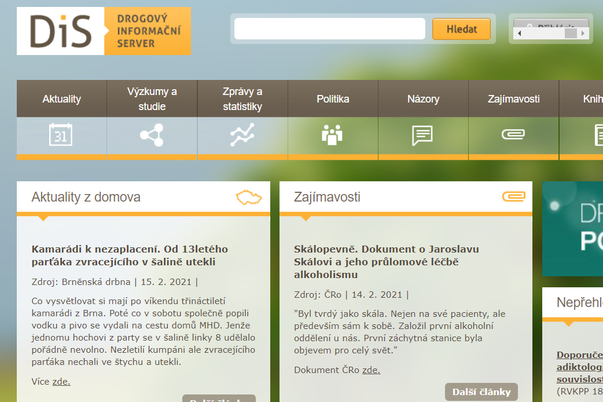Viewport: 603px width, 402px height.
Task: Select the Zajímavosti navigation item
Action: coord(513,99)
